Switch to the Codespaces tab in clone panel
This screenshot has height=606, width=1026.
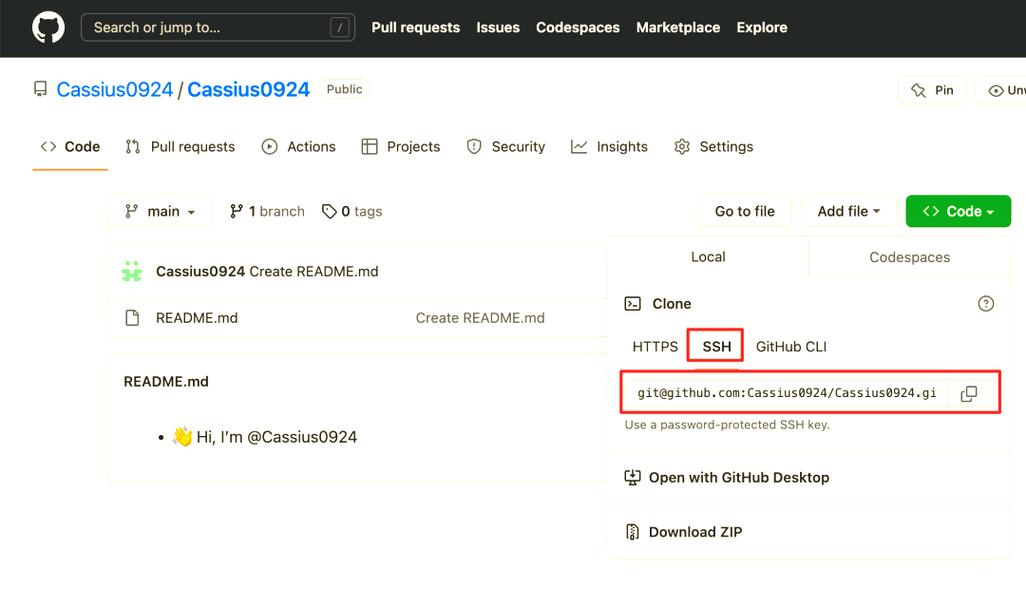pos(910,257)
